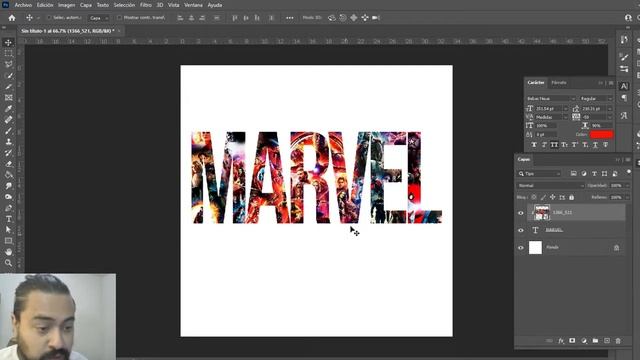Open the Ventana menu
Image resolution: width=640 pixels, height=360 pixels.
click(193, 5)
